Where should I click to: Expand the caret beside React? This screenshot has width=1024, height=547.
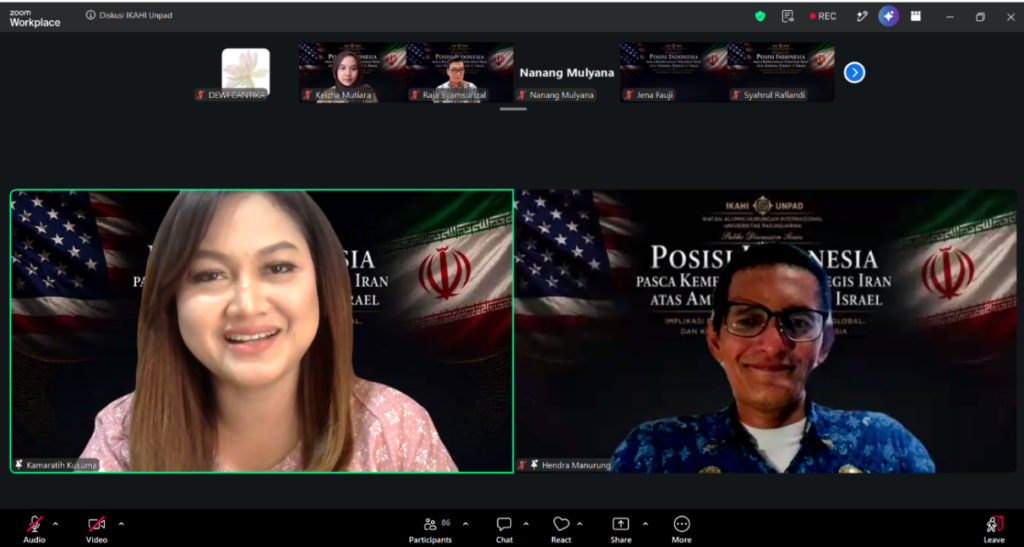point(579,524)
